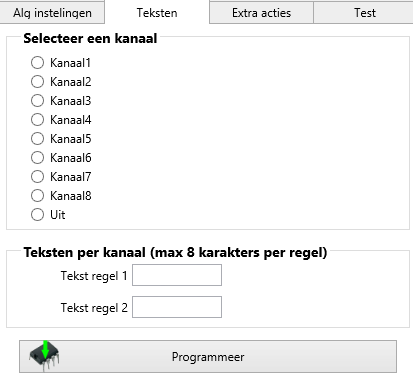
Task: Select the Uit radio button
Action: coord(37,214)
